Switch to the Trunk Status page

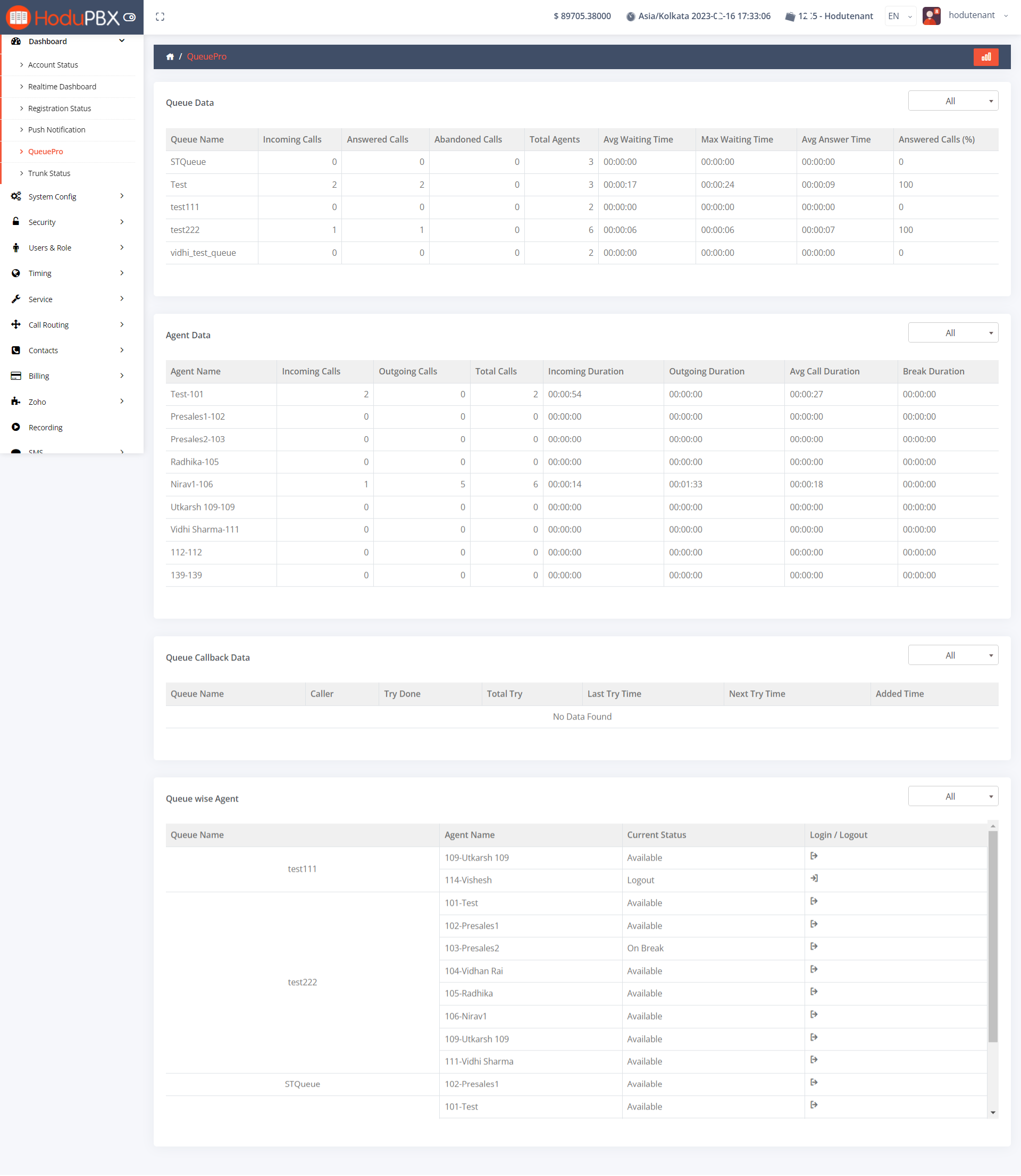click(49, 173)
